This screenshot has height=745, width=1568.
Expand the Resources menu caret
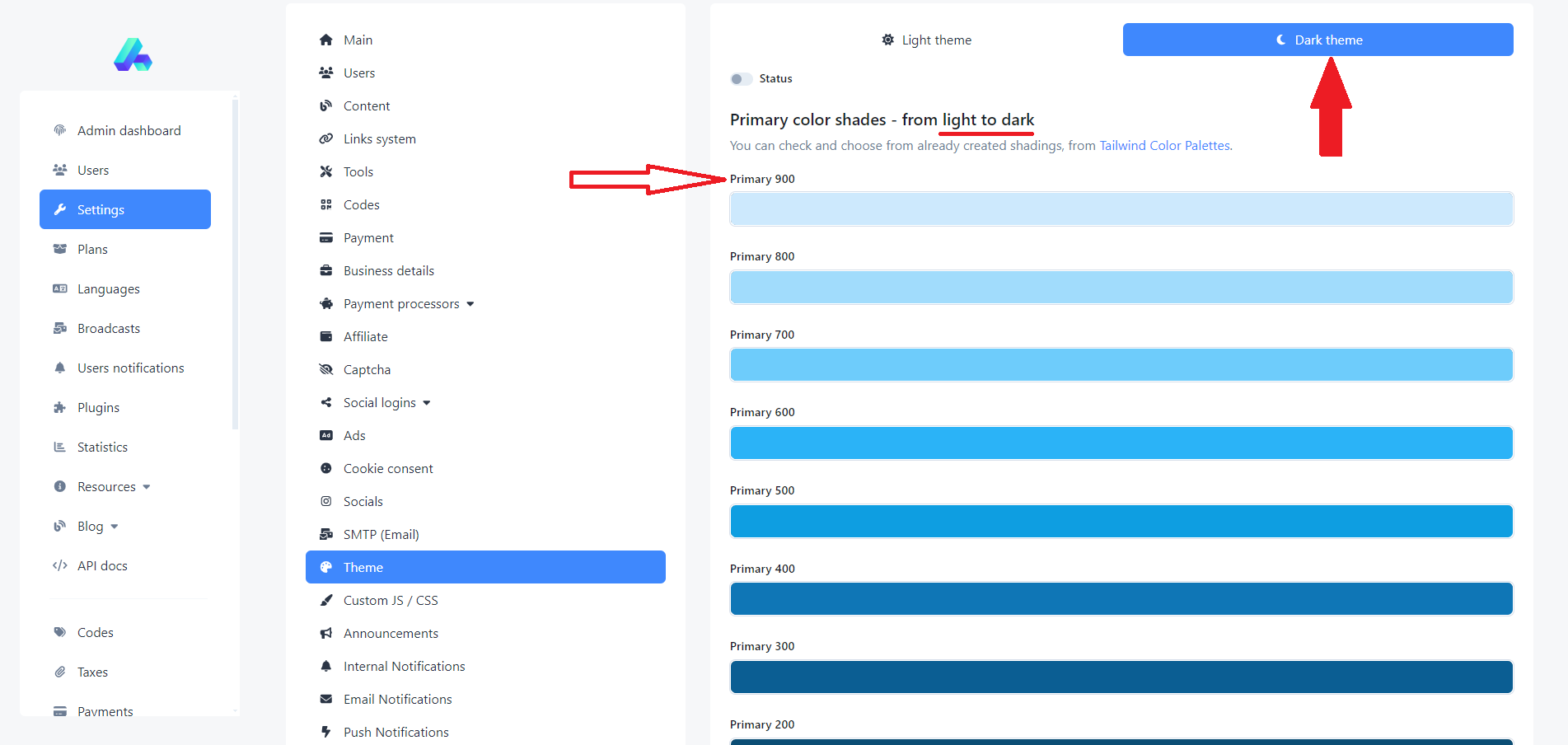(x=147, y=487)
